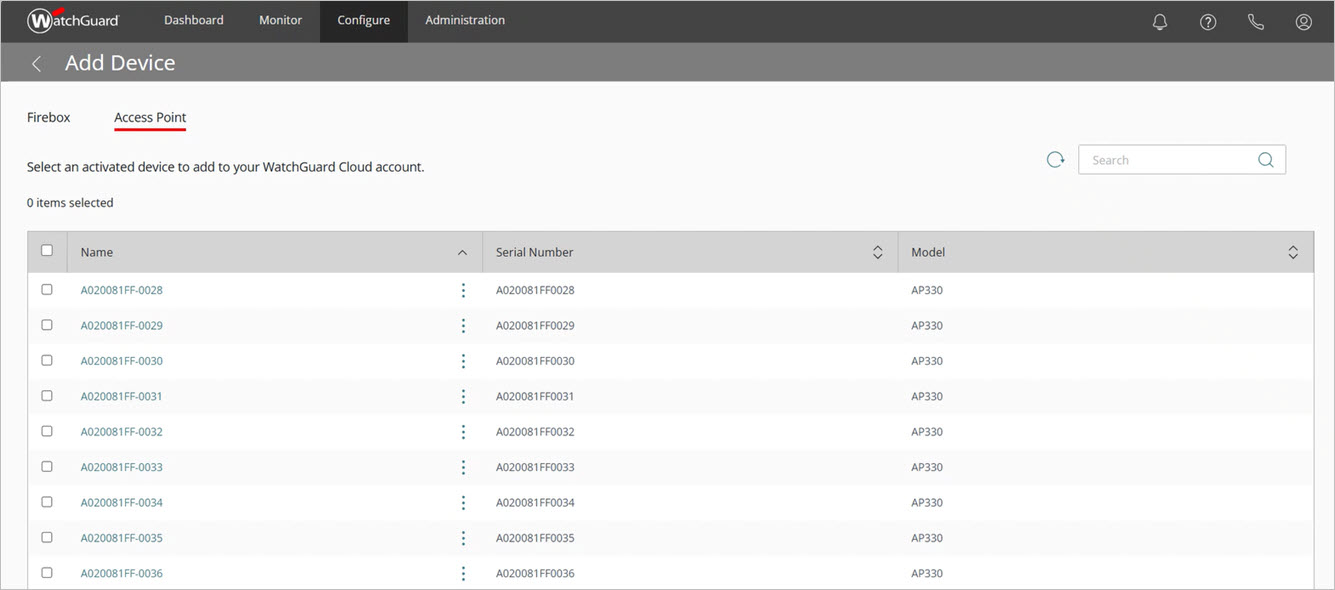Click the phone support icon
The height and width of the screenshot is (590, 1335).
[1255, 21]
